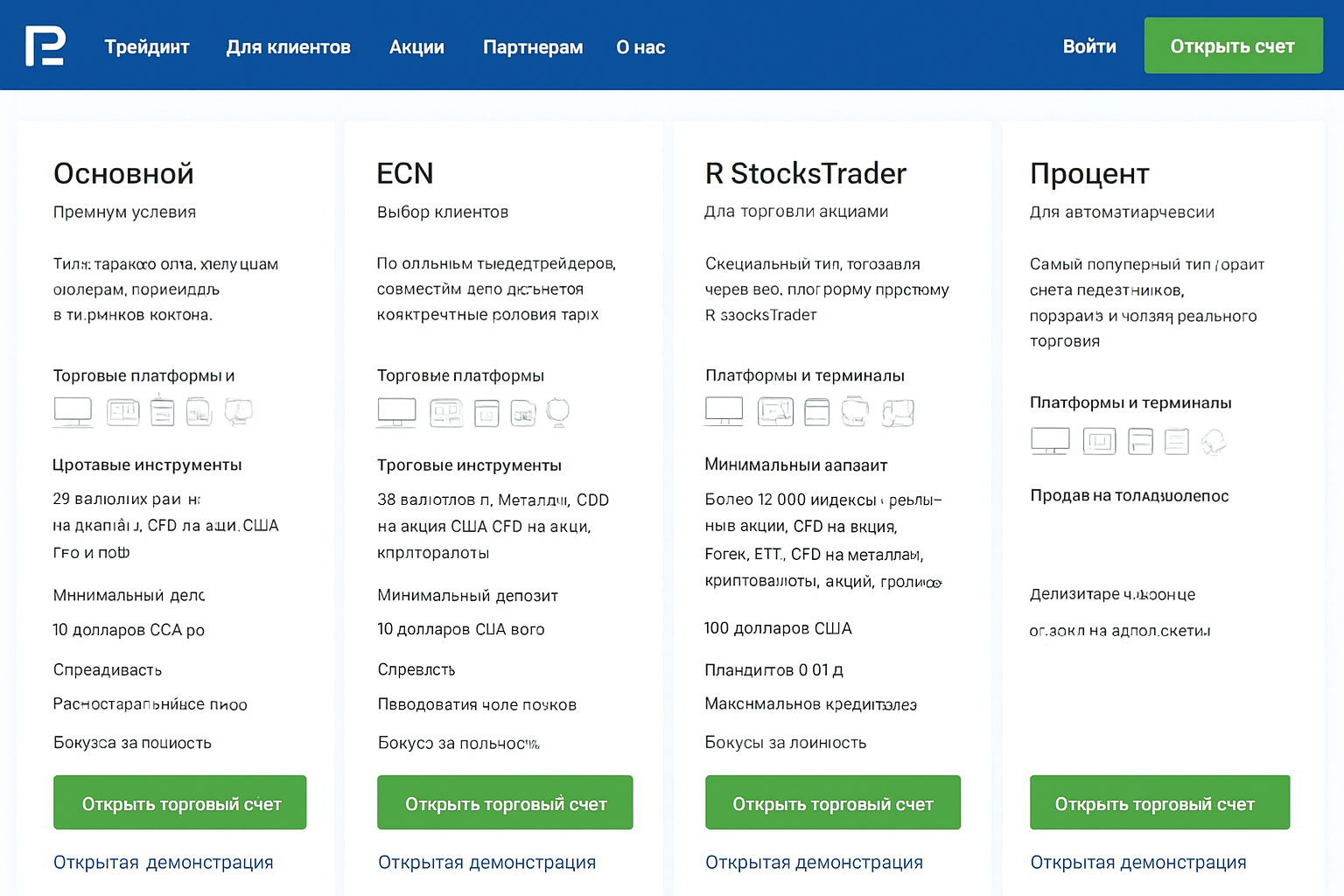The width and height of the screenshot is (1344, 896).
Task: Click Открыть торговый счет under R StocksTrader
Action: [x=833, y=802]
